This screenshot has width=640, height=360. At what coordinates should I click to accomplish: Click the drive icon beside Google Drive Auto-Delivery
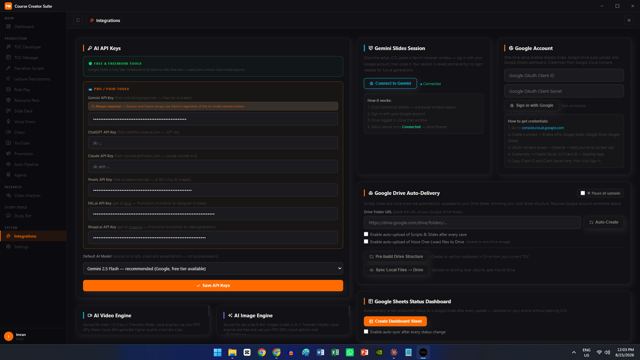click(371, 193)
